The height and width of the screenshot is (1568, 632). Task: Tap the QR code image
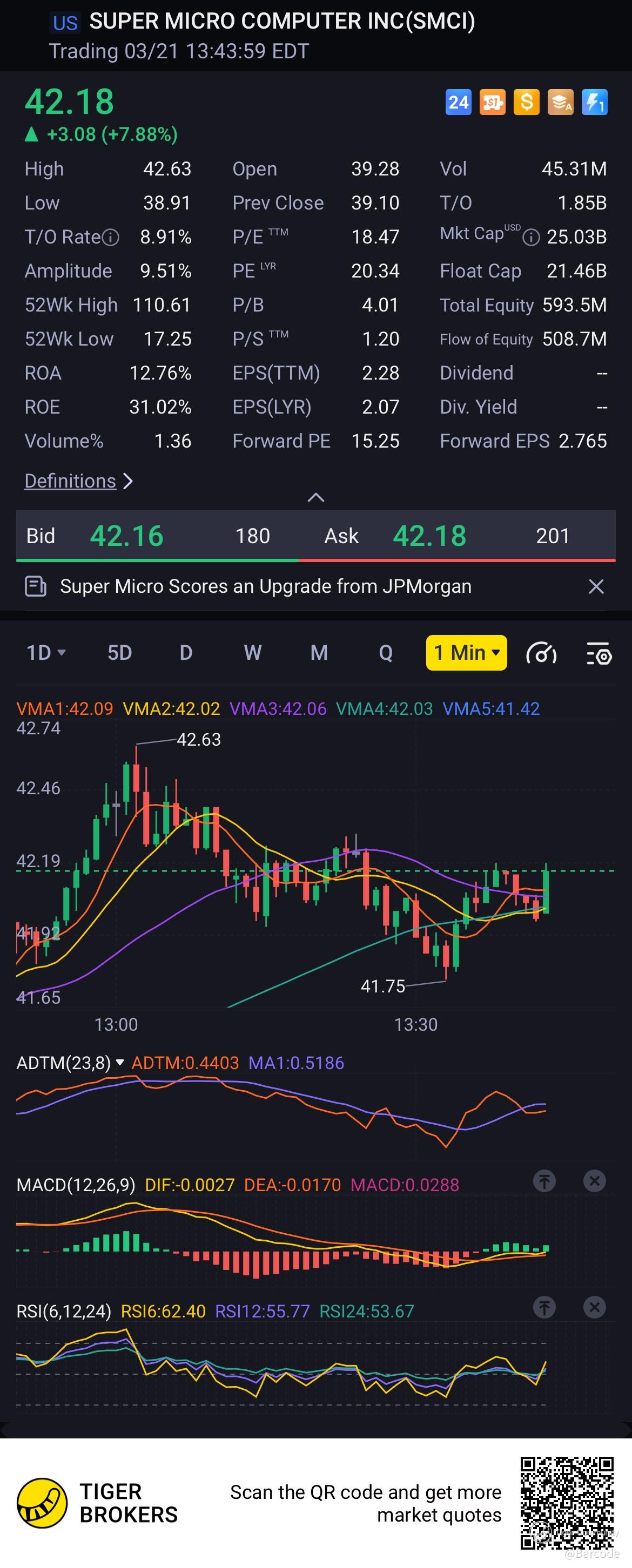tap(567, 1503)
